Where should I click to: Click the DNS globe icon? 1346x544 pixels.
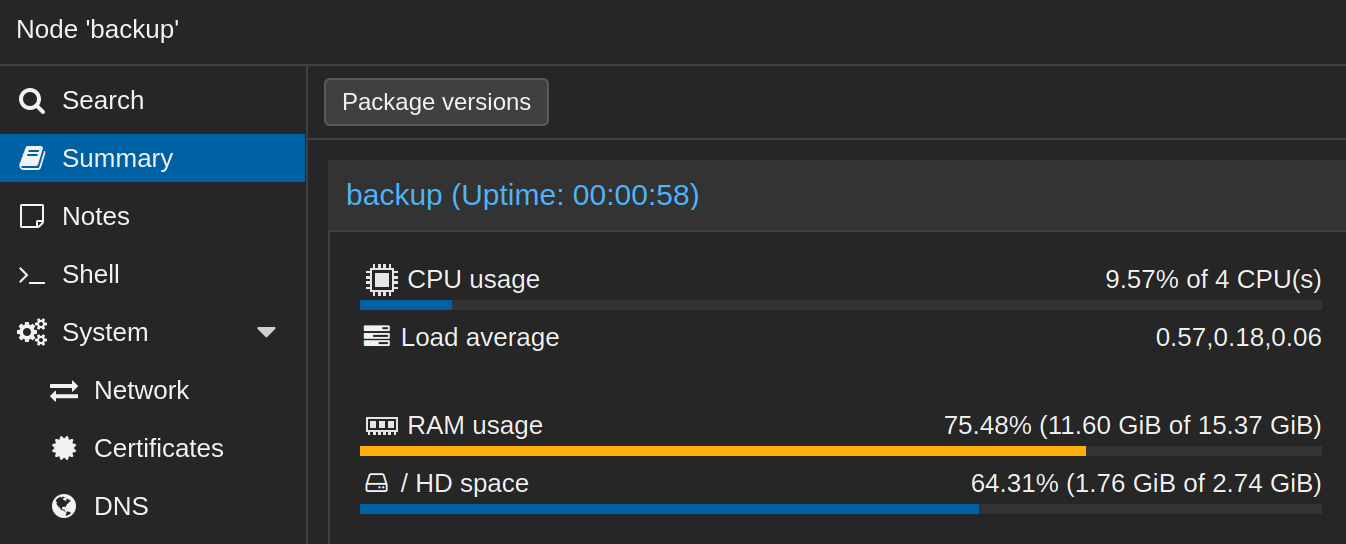(x=64, y=506)
